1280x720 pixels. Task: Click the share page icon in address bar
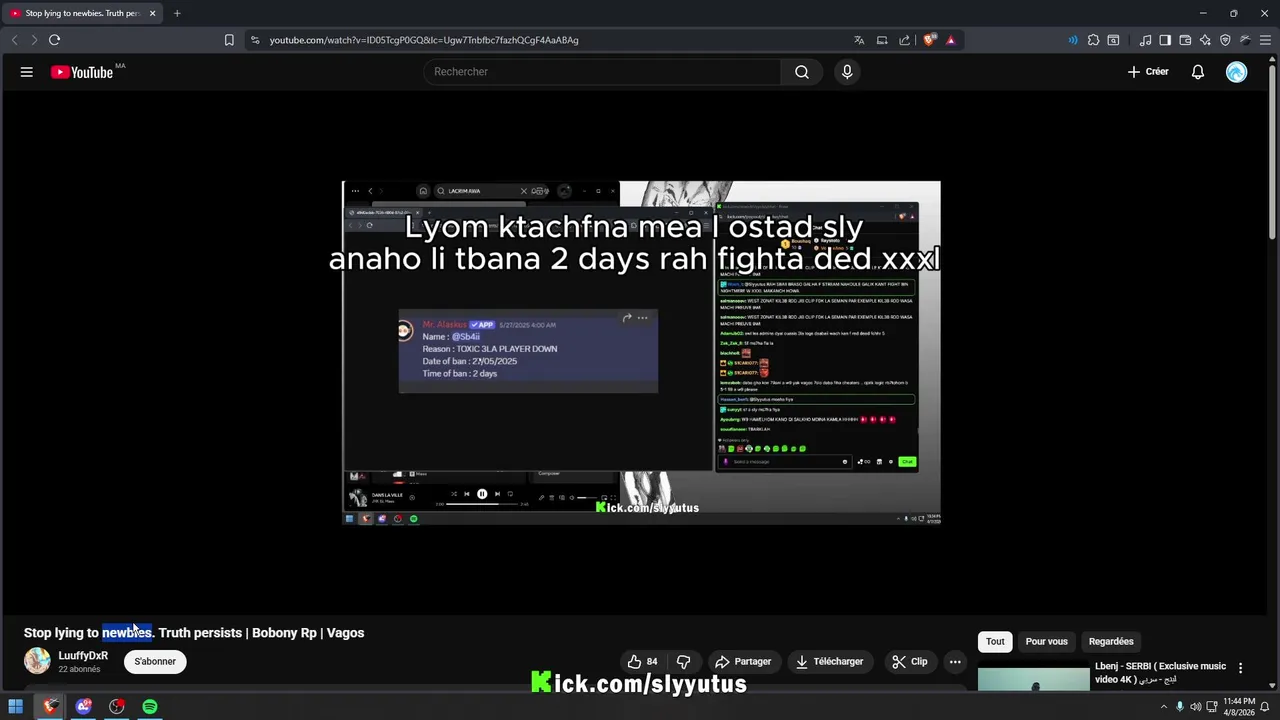(905, 40)
